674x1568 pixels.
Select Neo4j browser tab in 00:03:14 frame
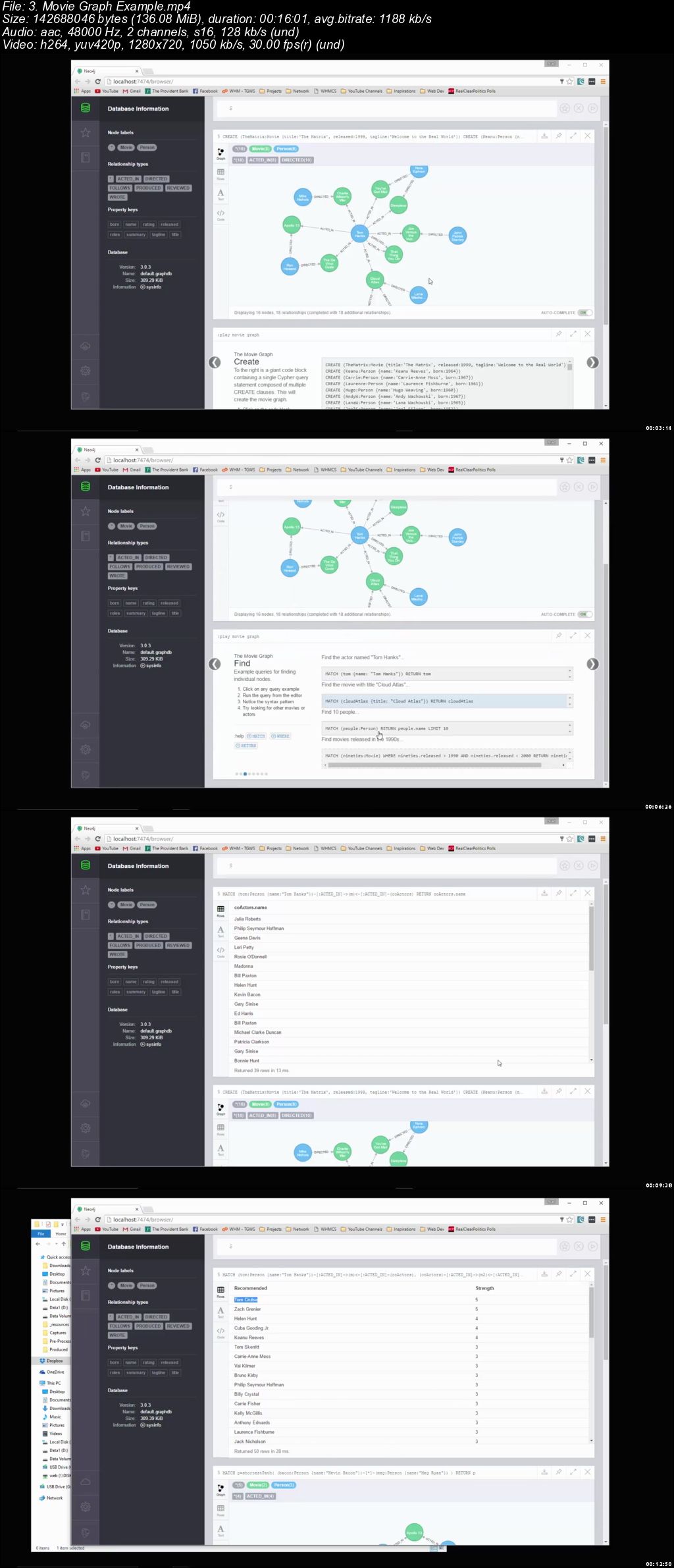pos(109,71)
